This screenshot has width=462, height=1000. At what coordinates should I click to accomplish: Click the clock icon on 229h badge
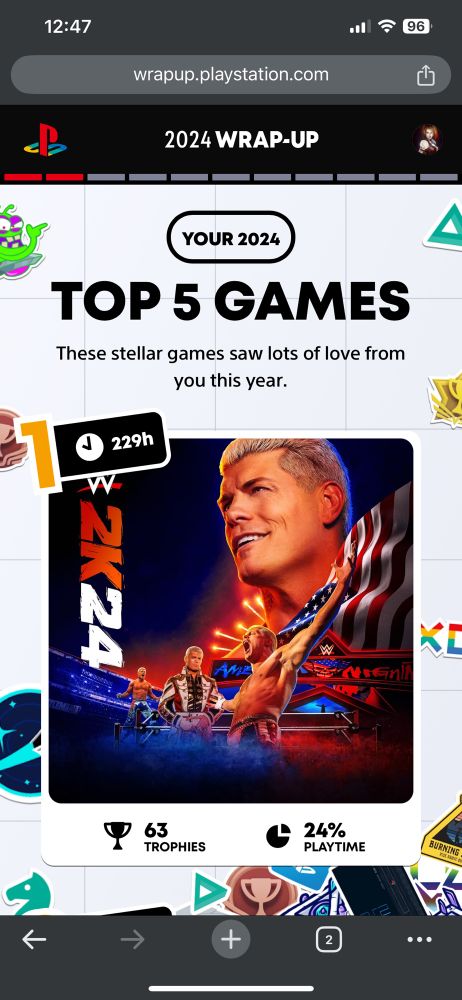click(x=89, y=447)
